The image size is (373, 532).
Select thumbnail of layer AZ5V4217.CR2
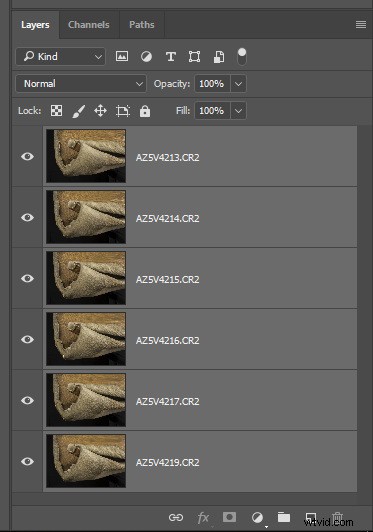(x=86, y=400)
